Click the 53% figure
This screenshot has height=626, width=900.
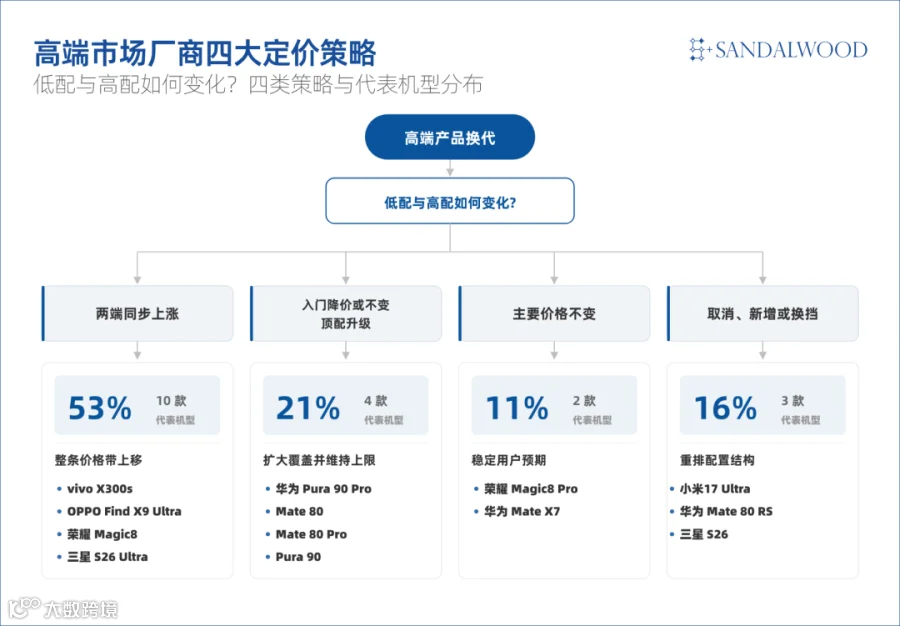click(x=100, y=408)
